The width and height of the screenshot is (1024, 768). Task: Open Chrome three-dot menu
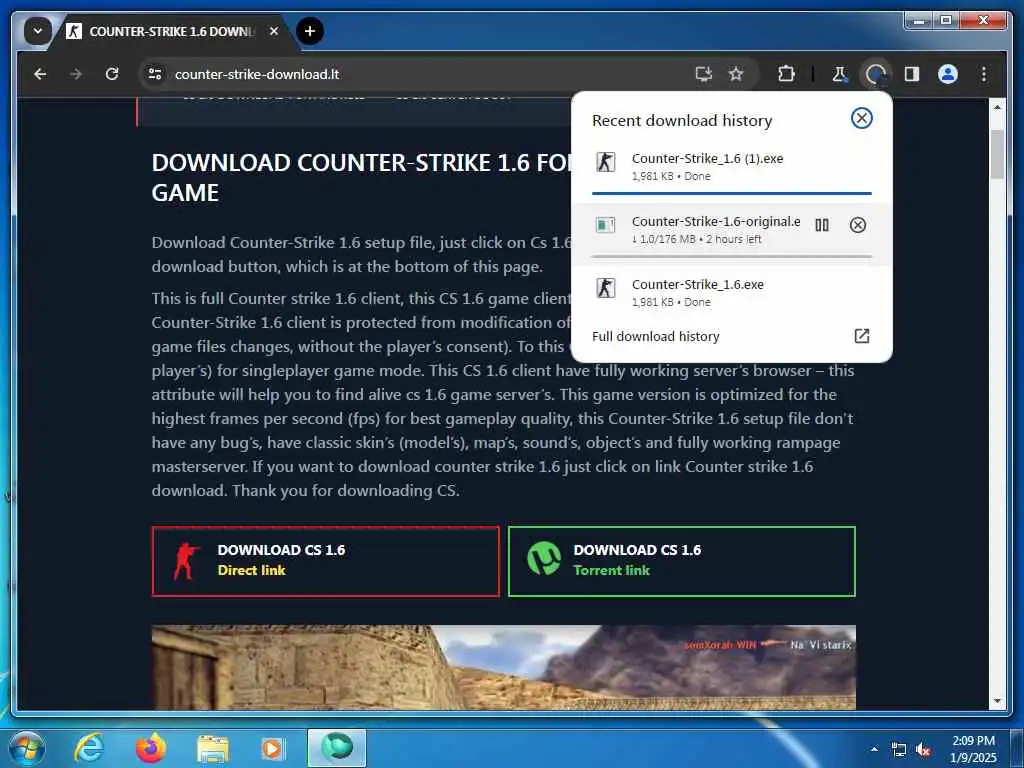(984, 74)
